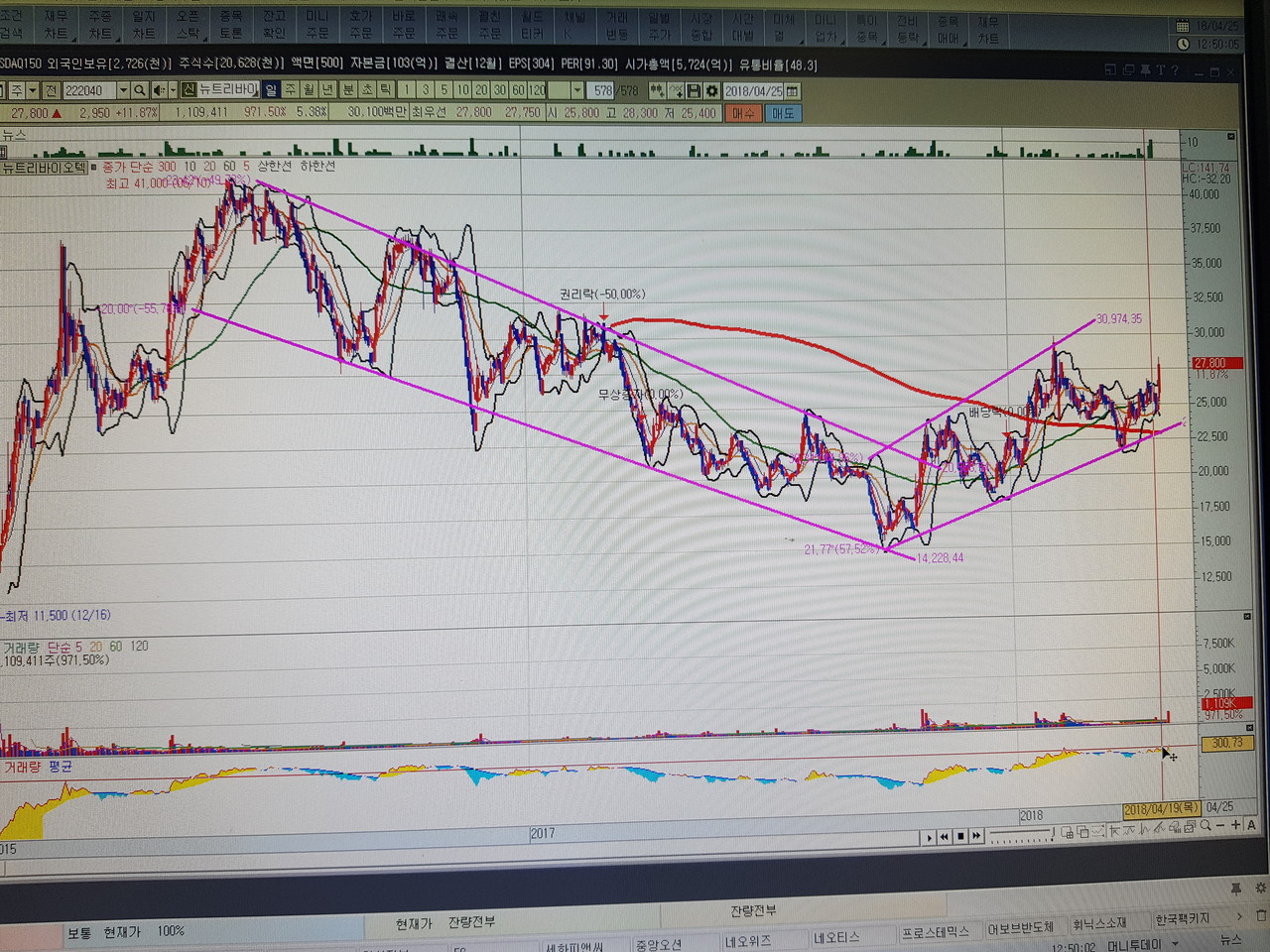Click the 'T' text icon in title bar
The height and width of the screenshot is (952, 1270).
[1160, 69]
